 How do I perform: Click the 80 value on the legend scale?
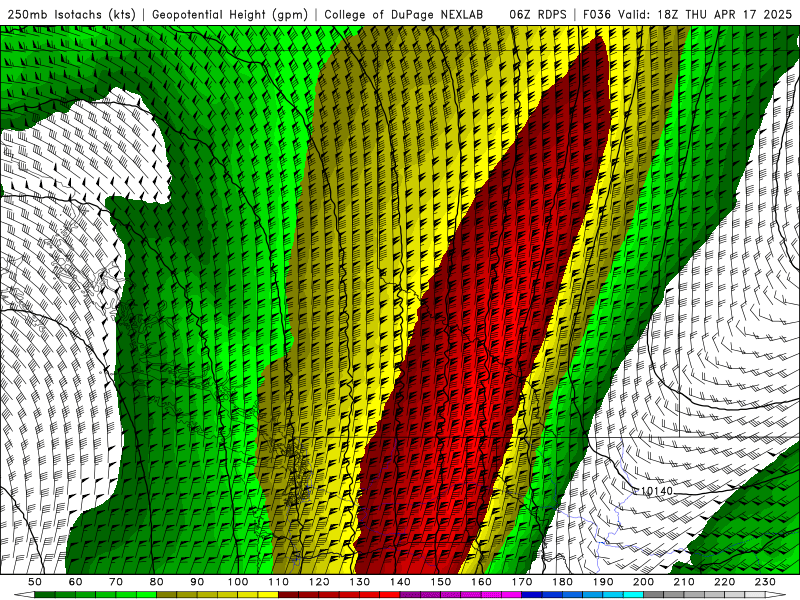[156, 582]
